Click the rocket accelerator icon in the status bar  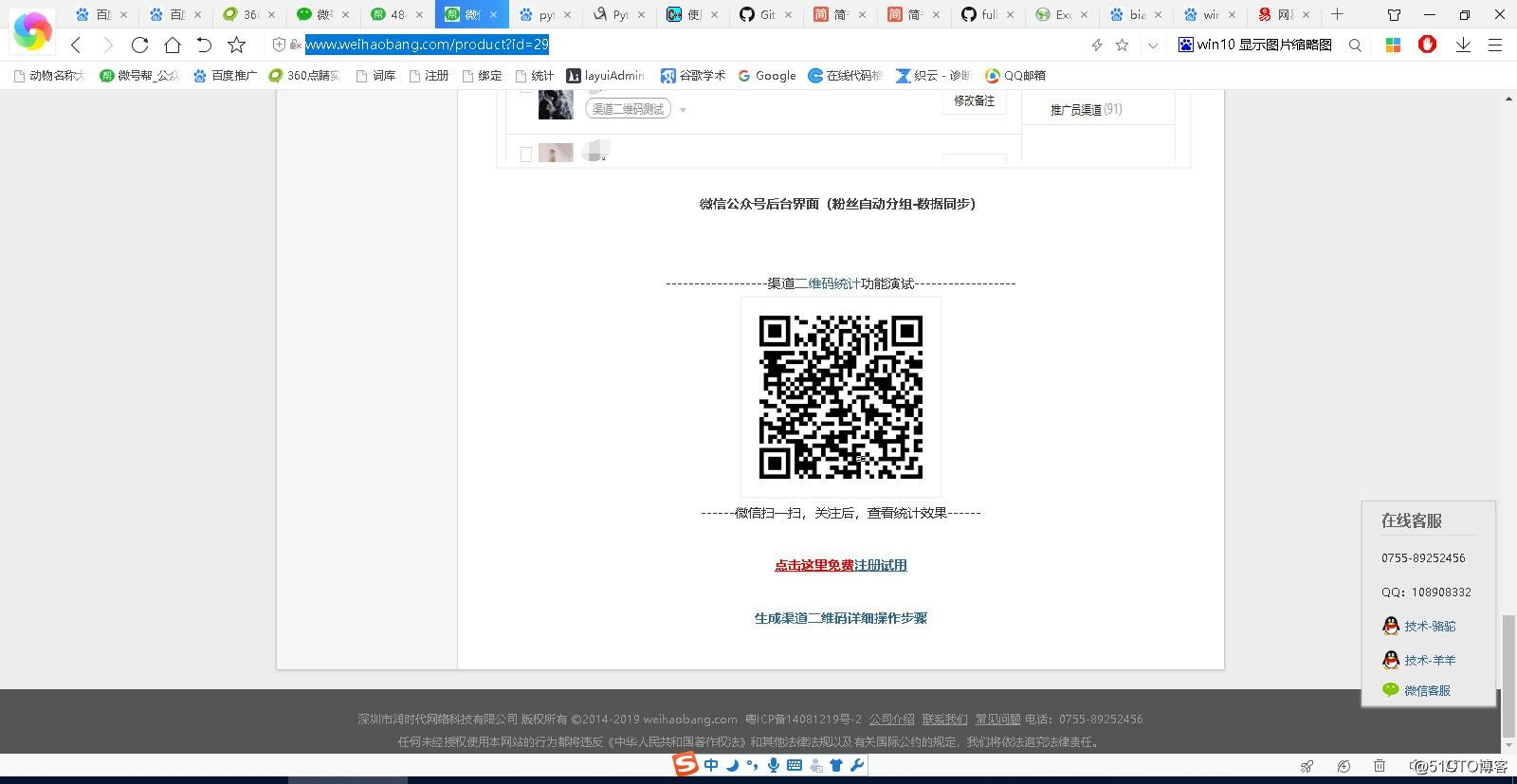click(x=1307, y=766)
